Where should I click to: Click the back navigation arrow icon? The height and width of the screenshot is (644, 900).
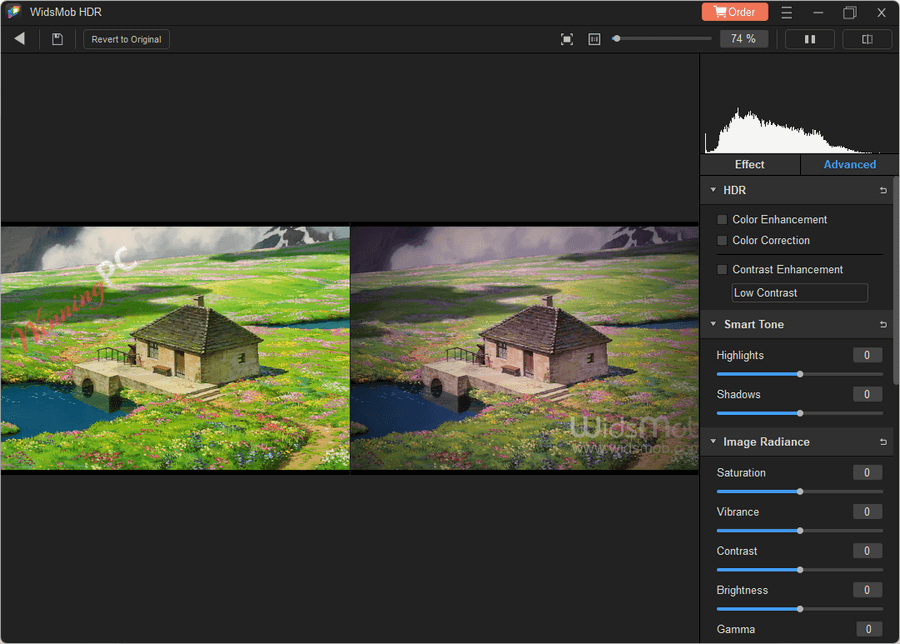pyautogui.click(x=19, y=38)
